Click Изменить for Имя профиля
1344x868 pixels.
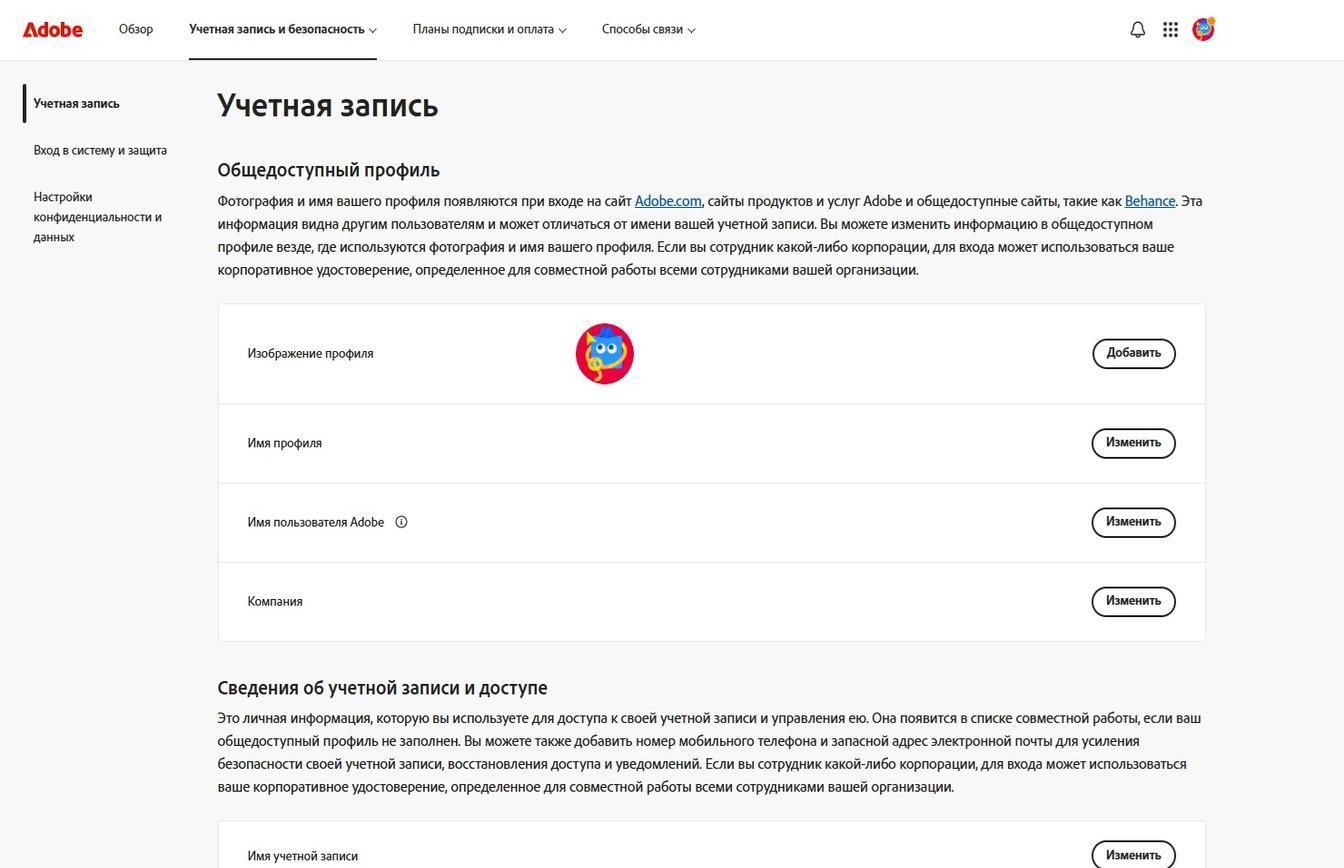1133,443
